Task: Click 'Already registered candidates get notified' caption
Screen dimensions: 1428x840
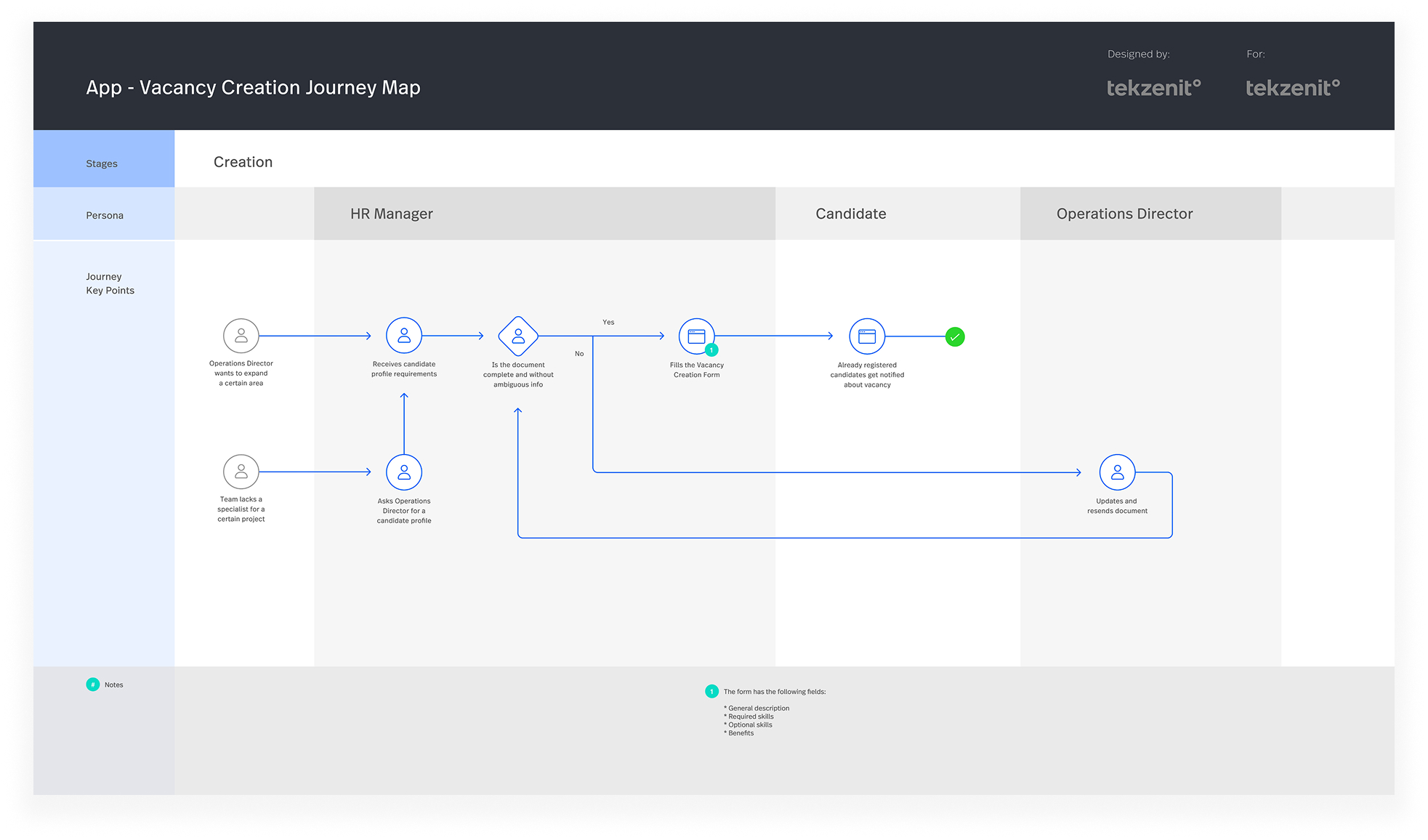Action: [867, 375]
